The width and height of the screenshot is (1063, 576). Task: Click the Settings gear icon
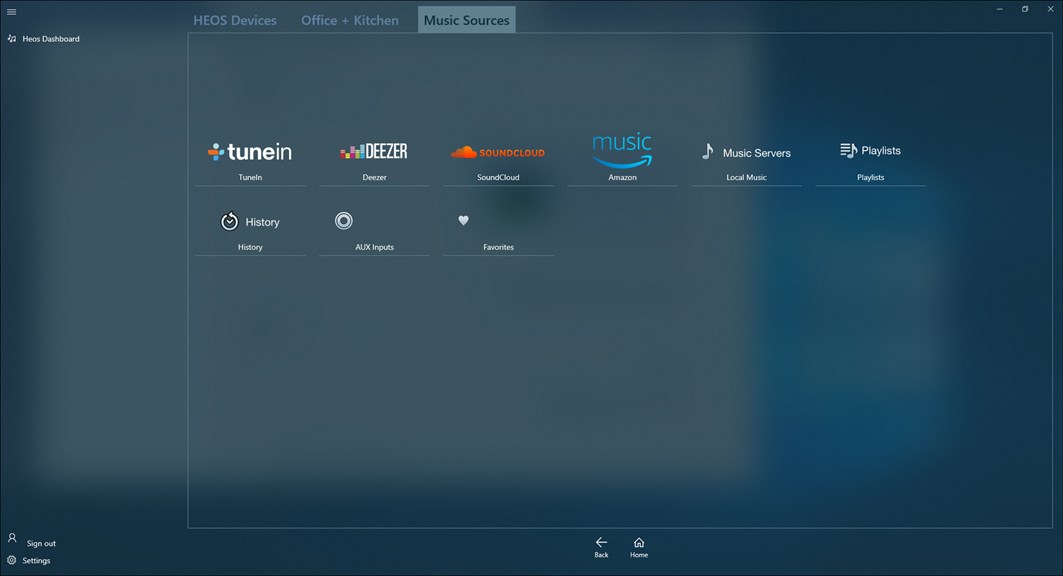point(12,560)
